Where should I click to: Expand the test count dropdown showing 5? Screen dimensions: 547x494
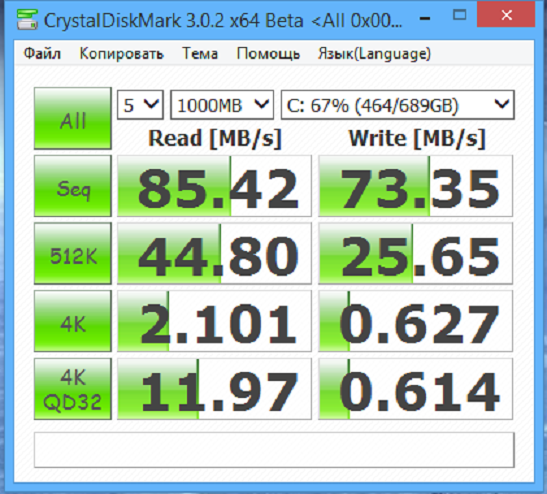pyautogui.click(x=140, y=105)
